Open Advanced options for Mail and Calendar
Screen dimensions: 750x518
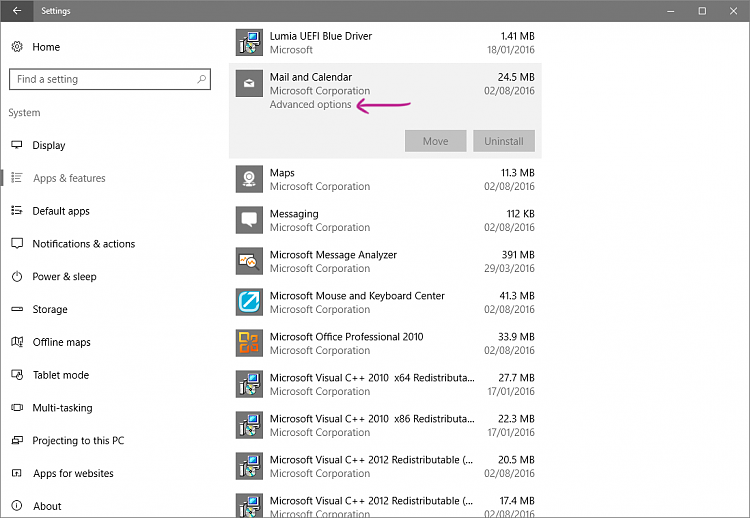(310, 104)
